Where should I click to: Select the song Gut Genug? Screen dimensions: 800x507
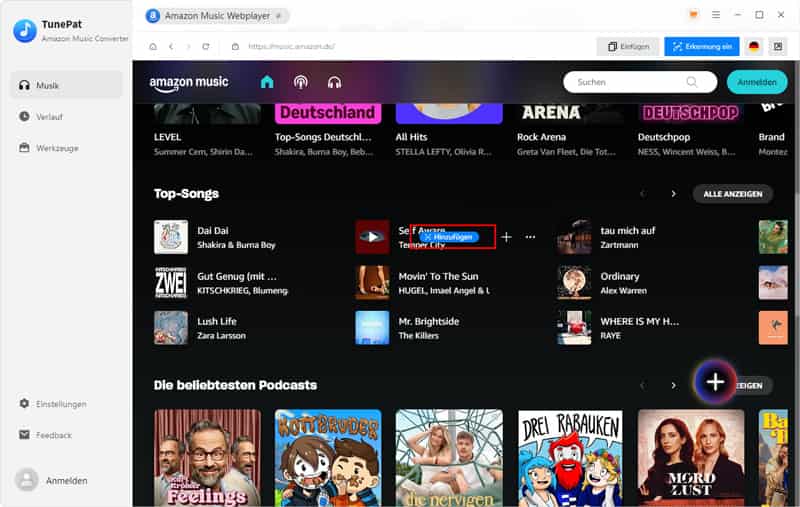point(237,276)
